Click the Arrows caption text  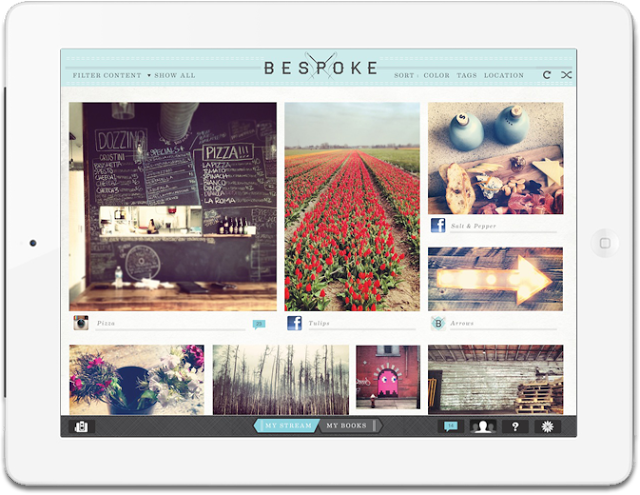click(462, 323)
